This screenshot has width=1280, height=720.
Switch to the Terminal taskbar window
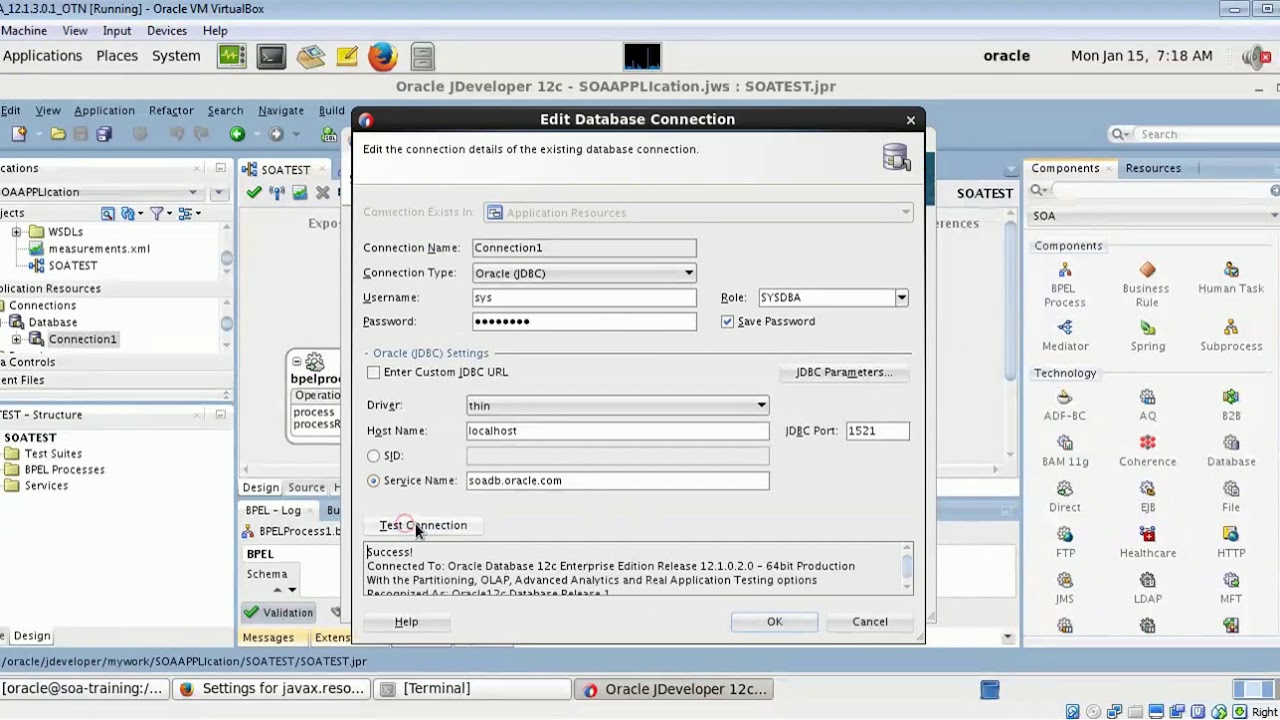click(x=472, y=689)
